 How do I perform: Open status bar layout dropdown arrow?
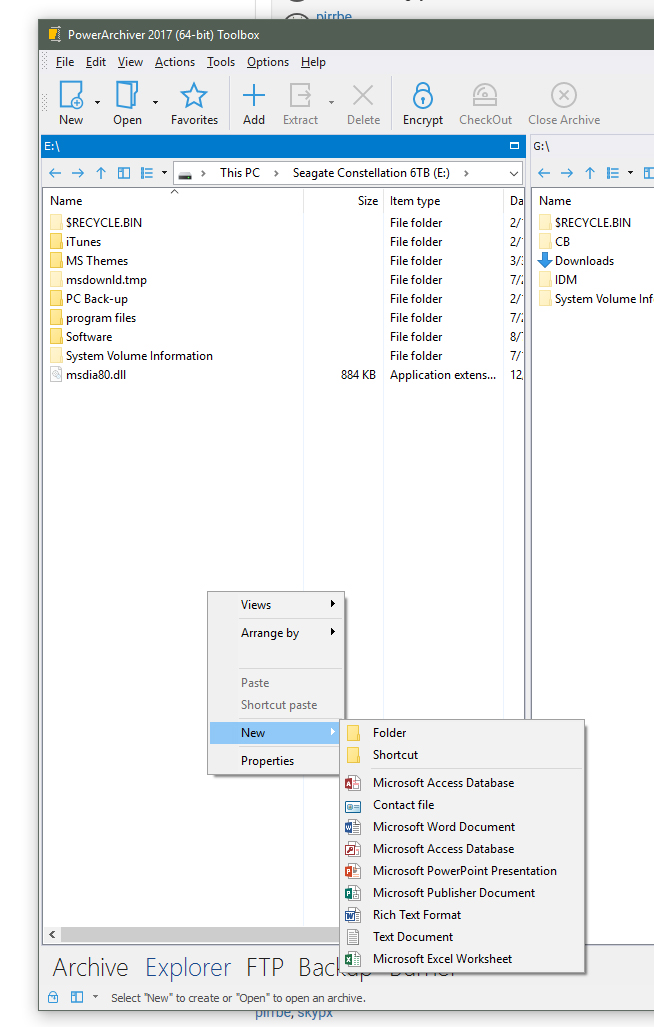tap(95, 997)
